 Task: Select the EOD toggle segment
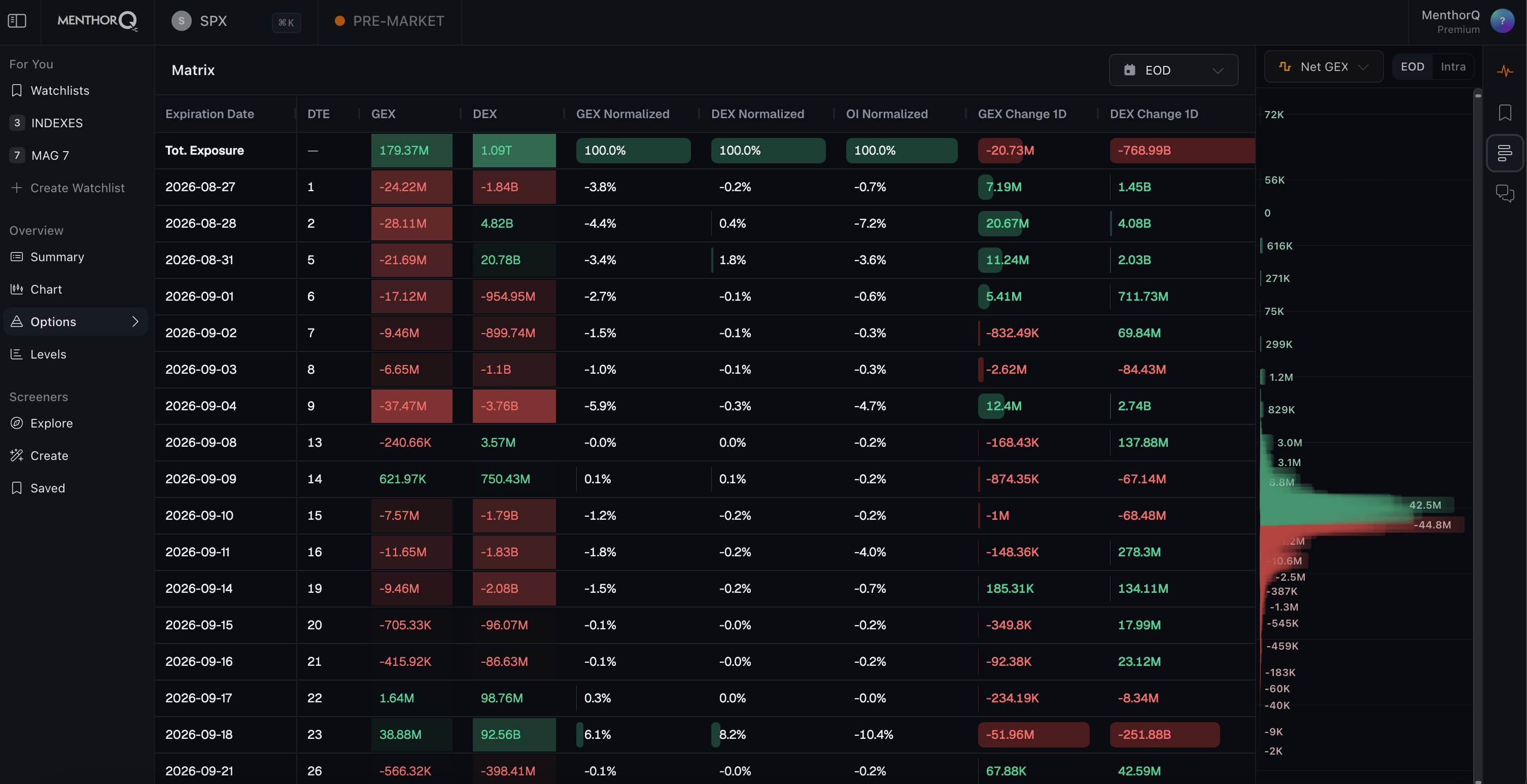point(1412,67)
